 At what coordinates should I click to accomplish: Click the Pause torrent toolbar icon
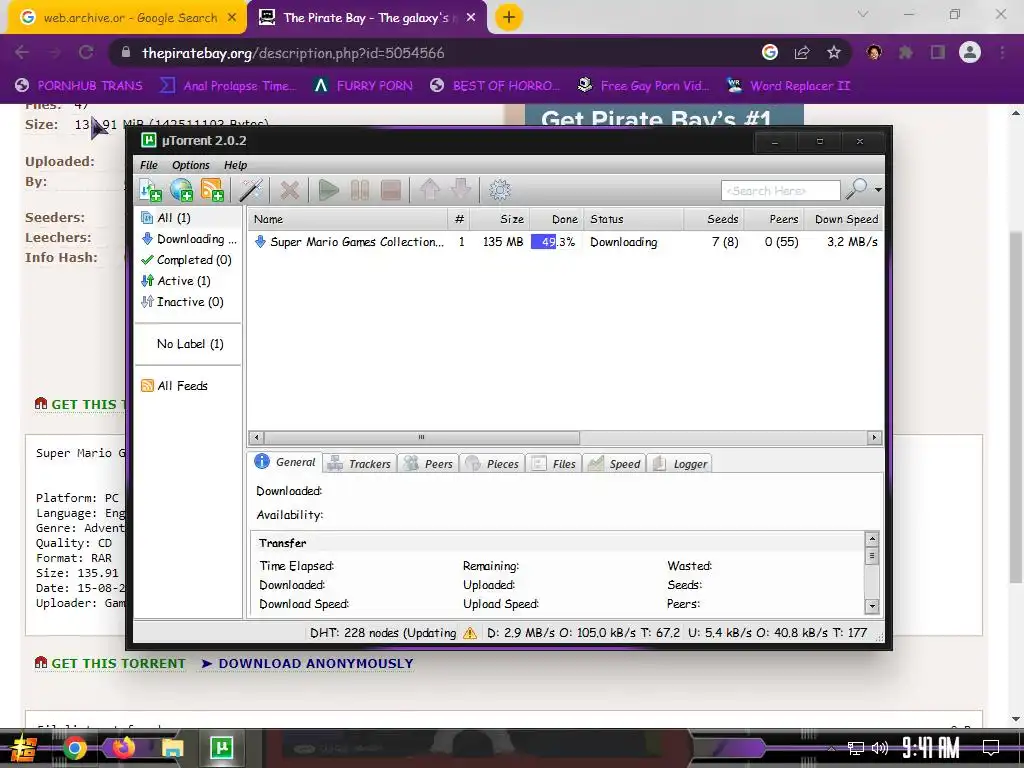coord(360,190)
